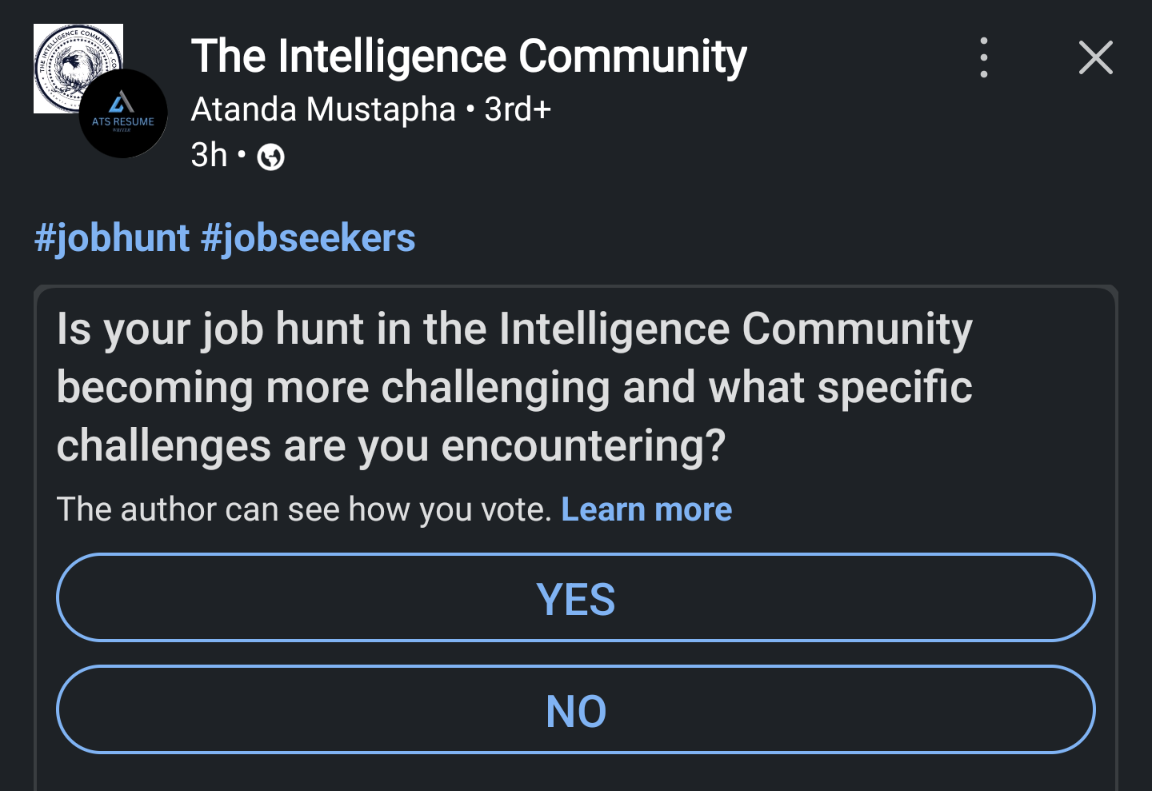Vote YES in the poll
This screenshot has height=791, width=1152.
(576, 598)
